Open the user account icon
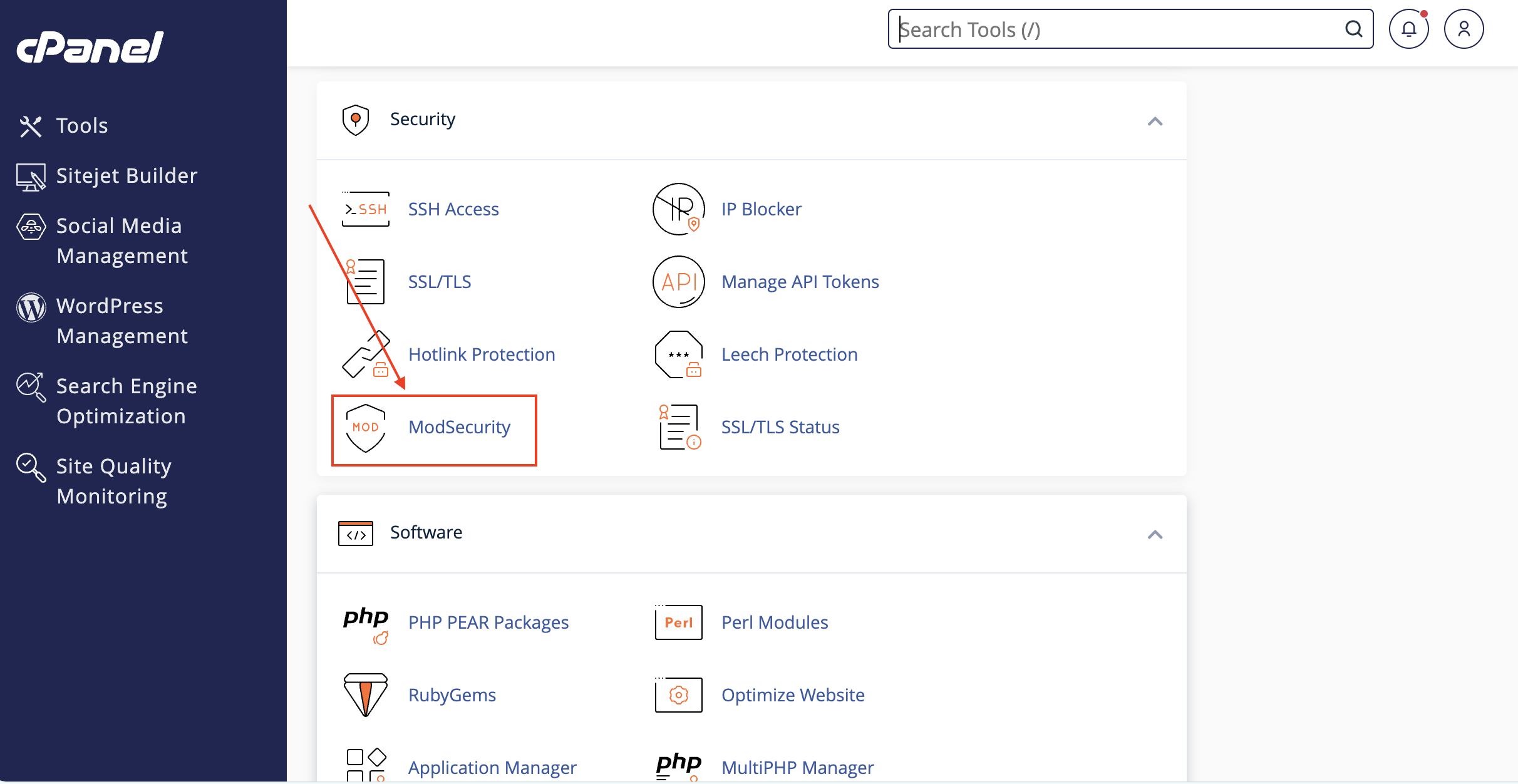This screenshot has height=784, width=1518. point(1464,29)
